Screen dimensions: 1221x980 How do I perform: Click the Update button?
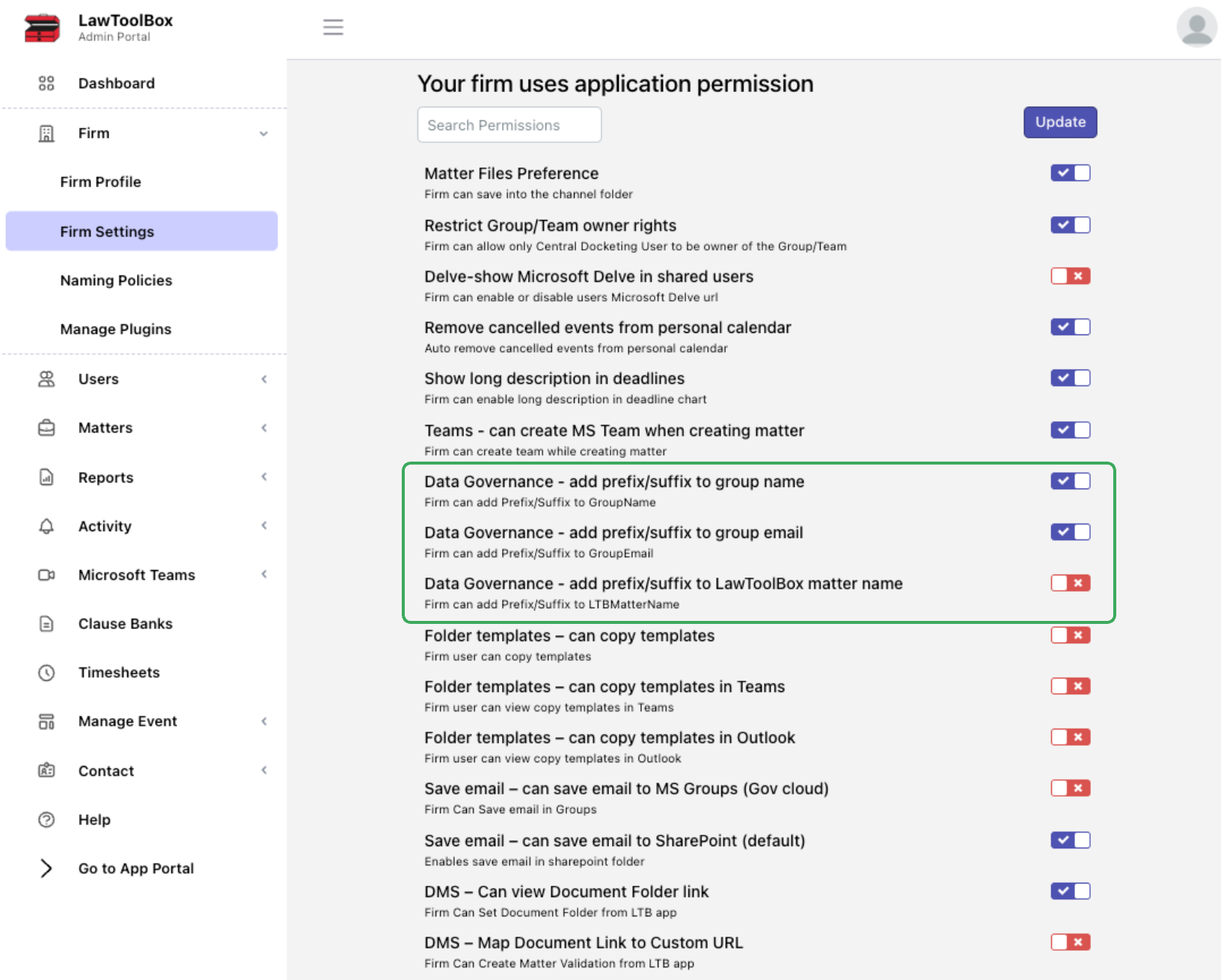pos(1060,122)
